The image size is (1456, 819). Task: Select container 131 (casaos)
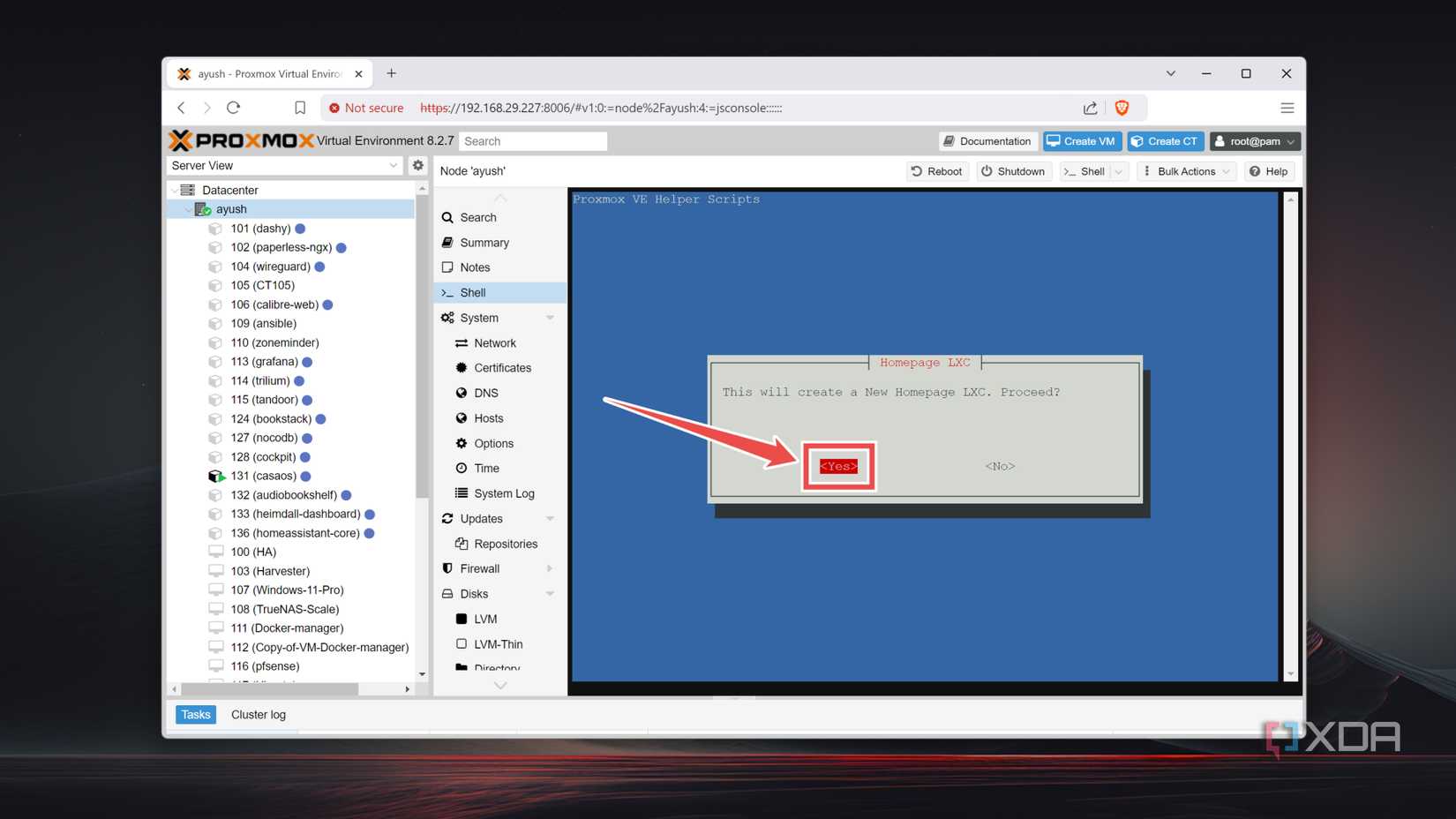click(x=263, y=476)
